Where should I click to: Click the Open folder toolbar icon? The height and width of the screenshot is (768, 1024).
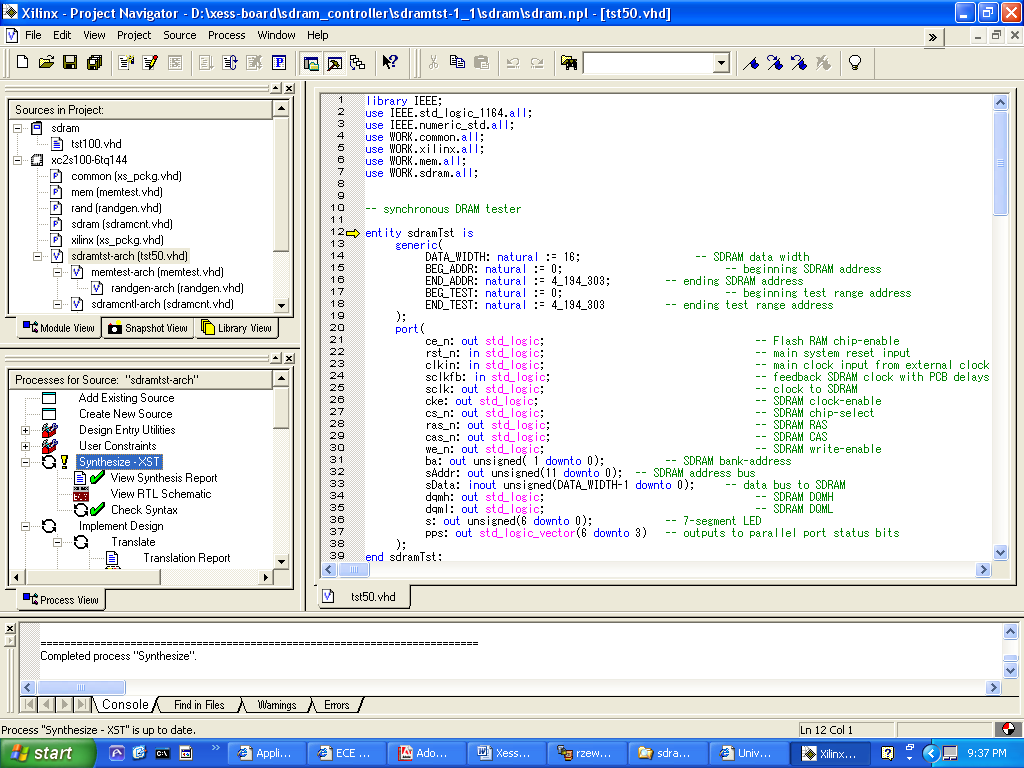(x=46, y=62)
